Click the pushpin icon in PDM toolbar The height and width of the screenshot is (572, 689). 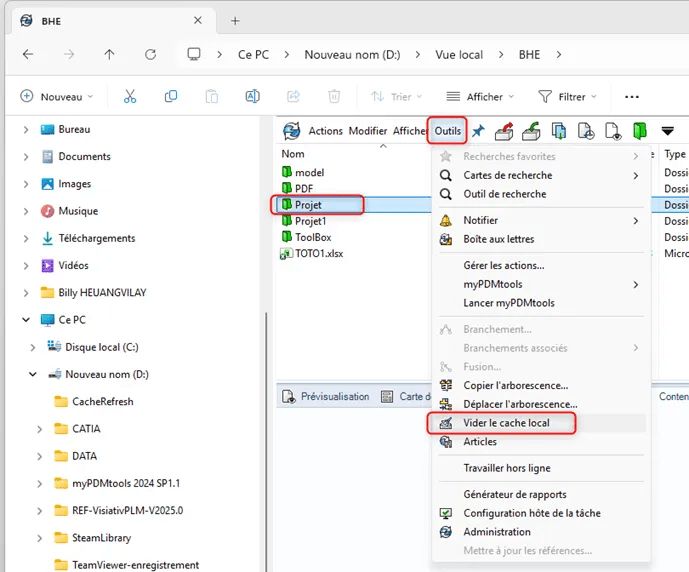point(478,131)
